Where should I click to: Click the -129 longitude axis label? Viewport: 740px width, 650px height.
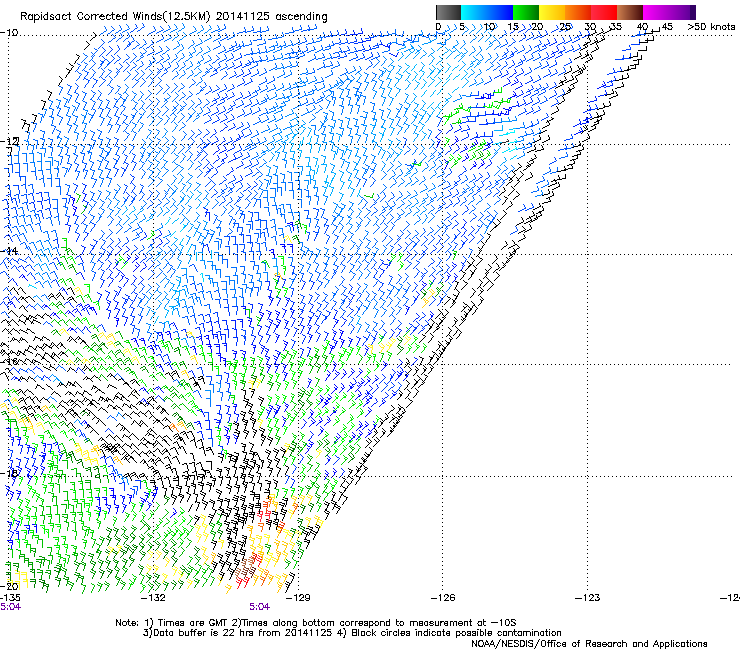click(x=299, y=598)
